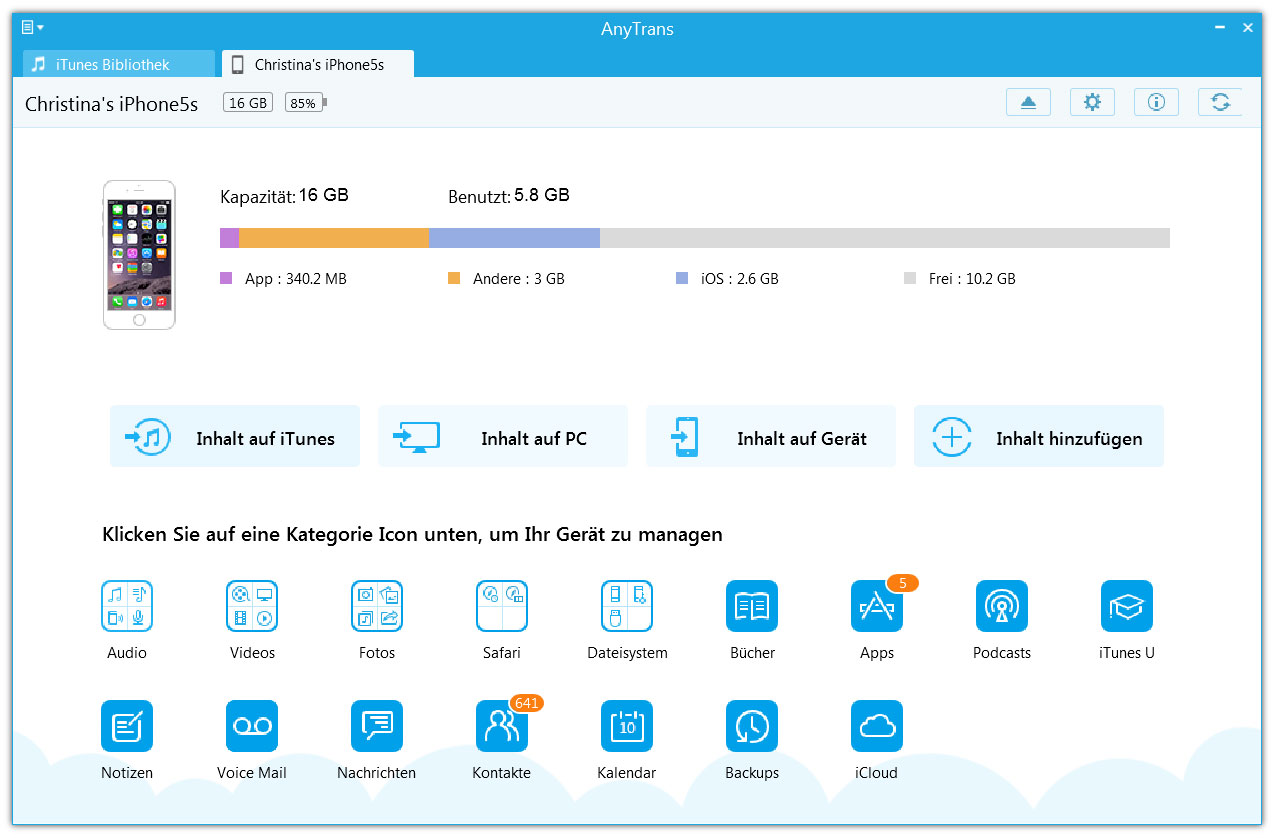Click the info icon in toolbar
This screenshot has width=1275, height=838.
click(1156, 102)
